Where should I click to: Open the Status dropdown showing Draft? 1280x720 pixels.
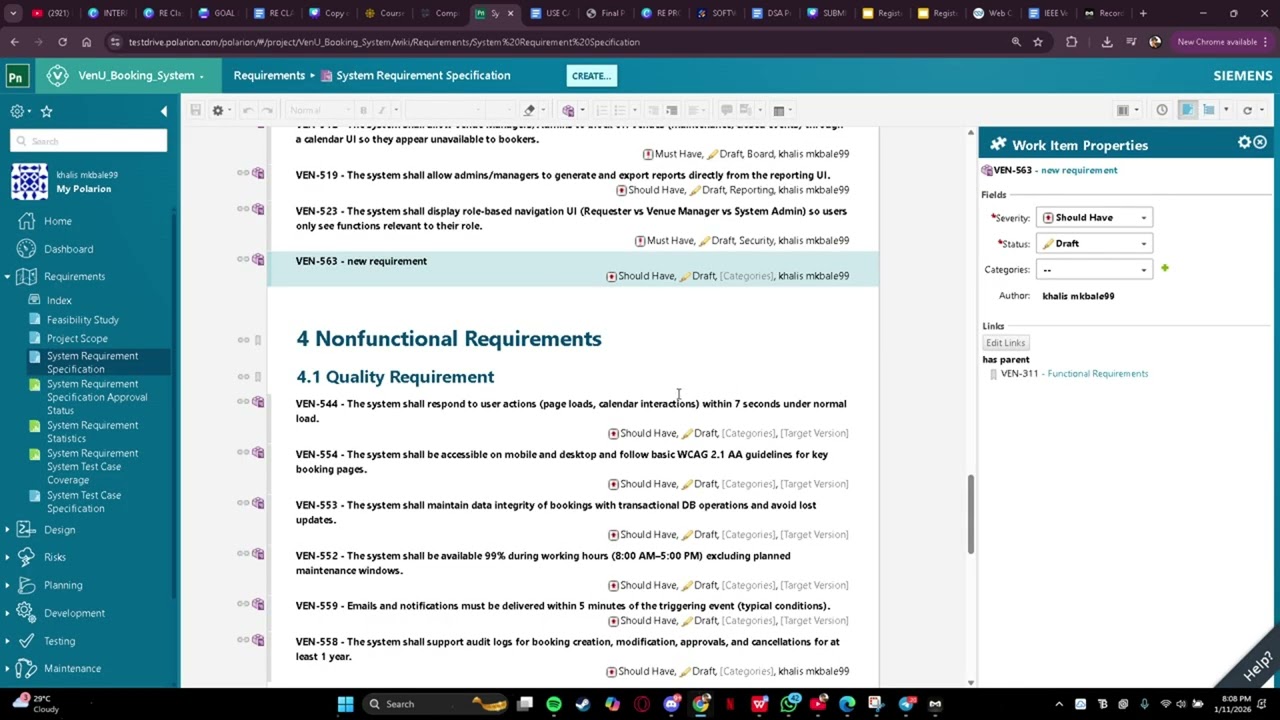click(x=1094, y=243)
